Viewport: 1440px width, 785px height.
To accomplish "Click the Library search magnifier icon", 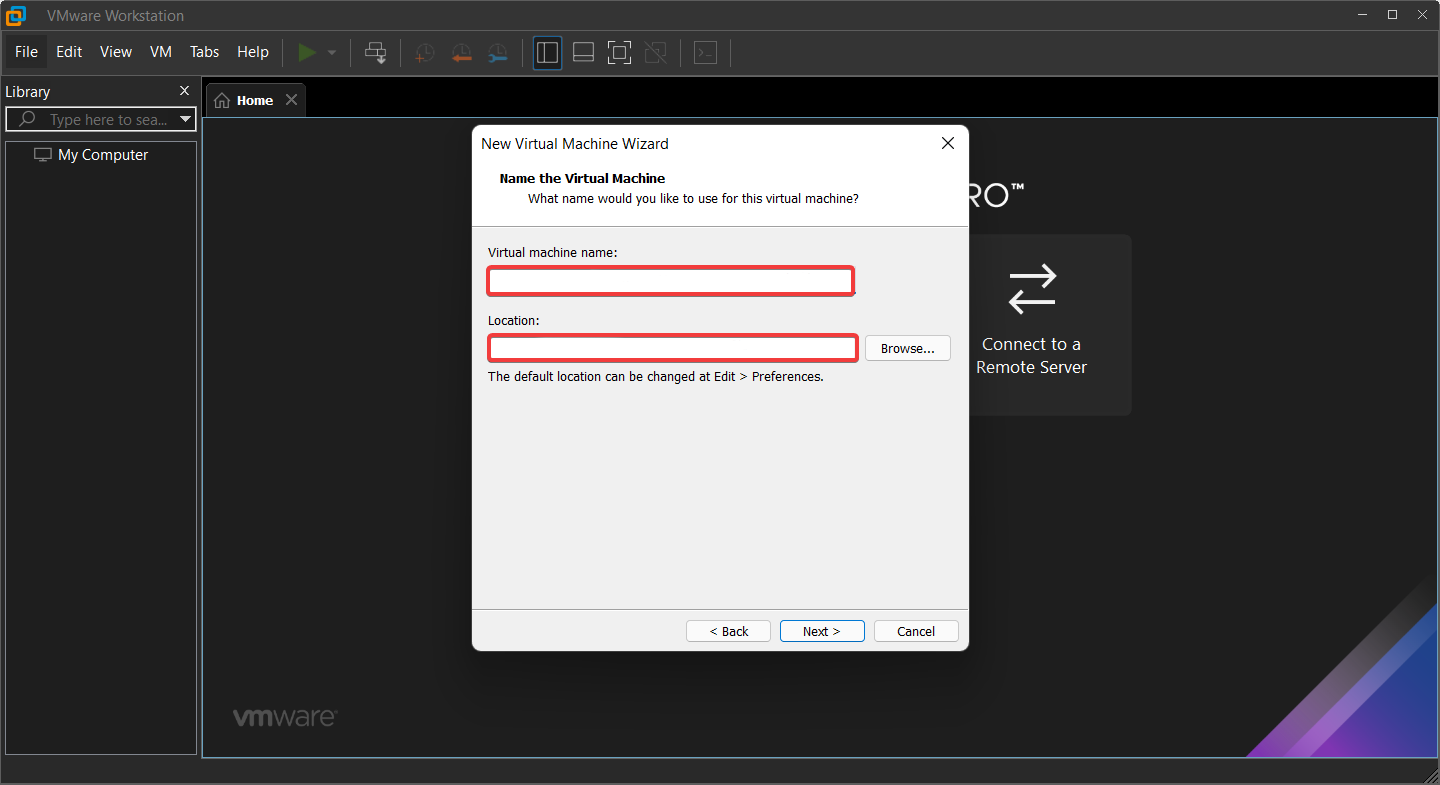I will click(27, 119).
